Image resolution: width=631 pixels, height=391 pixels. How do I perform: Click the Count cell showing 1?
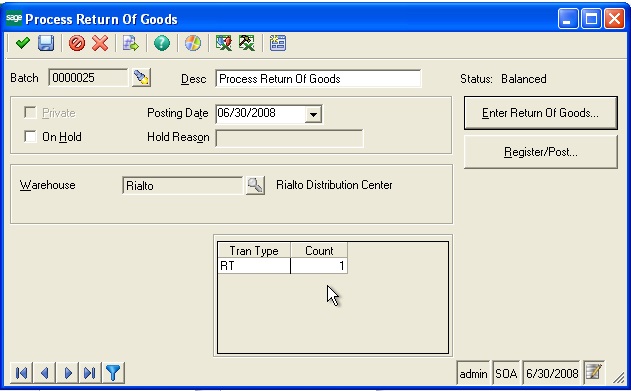point(319,266)
